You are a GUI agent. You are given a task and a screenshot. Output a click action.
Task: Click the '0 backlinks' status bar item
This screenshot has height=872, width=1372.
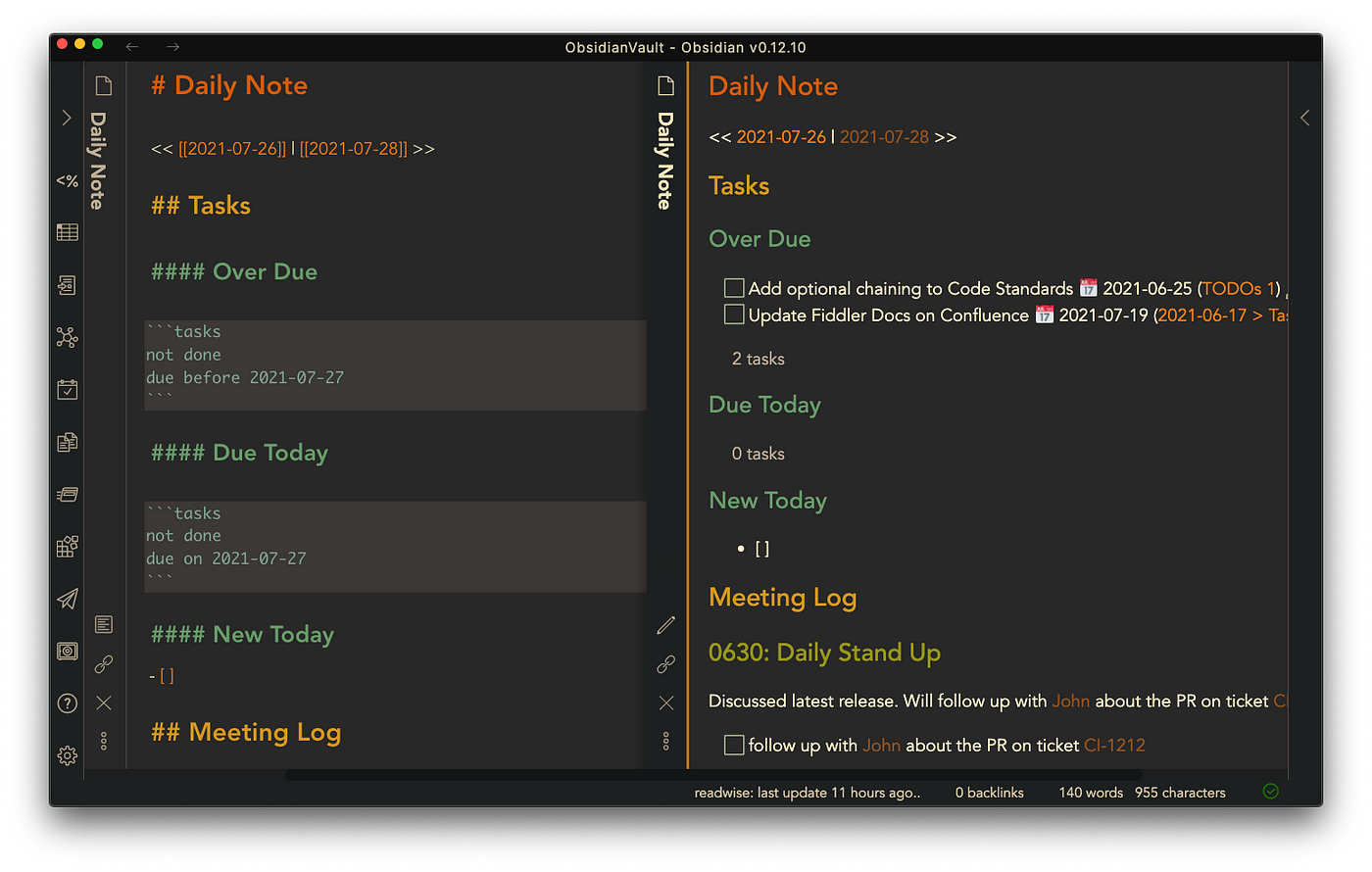point(990,793)
